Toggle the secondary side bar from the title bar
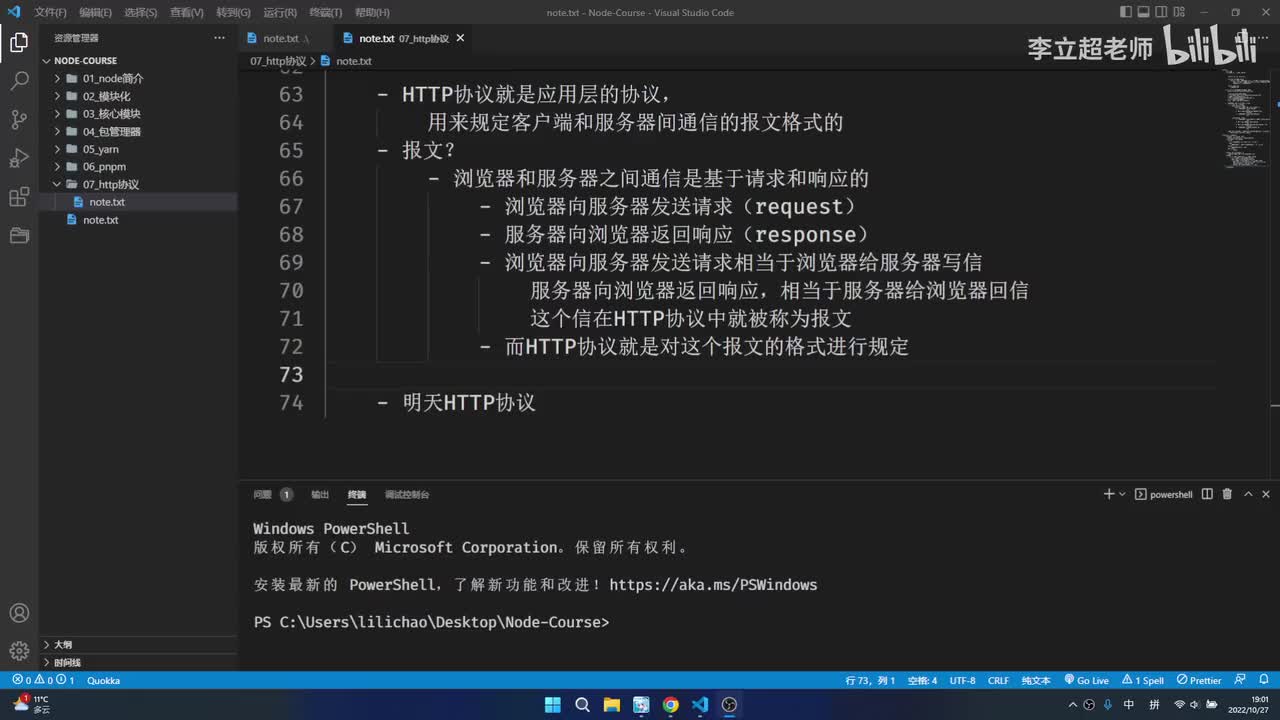 point(1163,12)
